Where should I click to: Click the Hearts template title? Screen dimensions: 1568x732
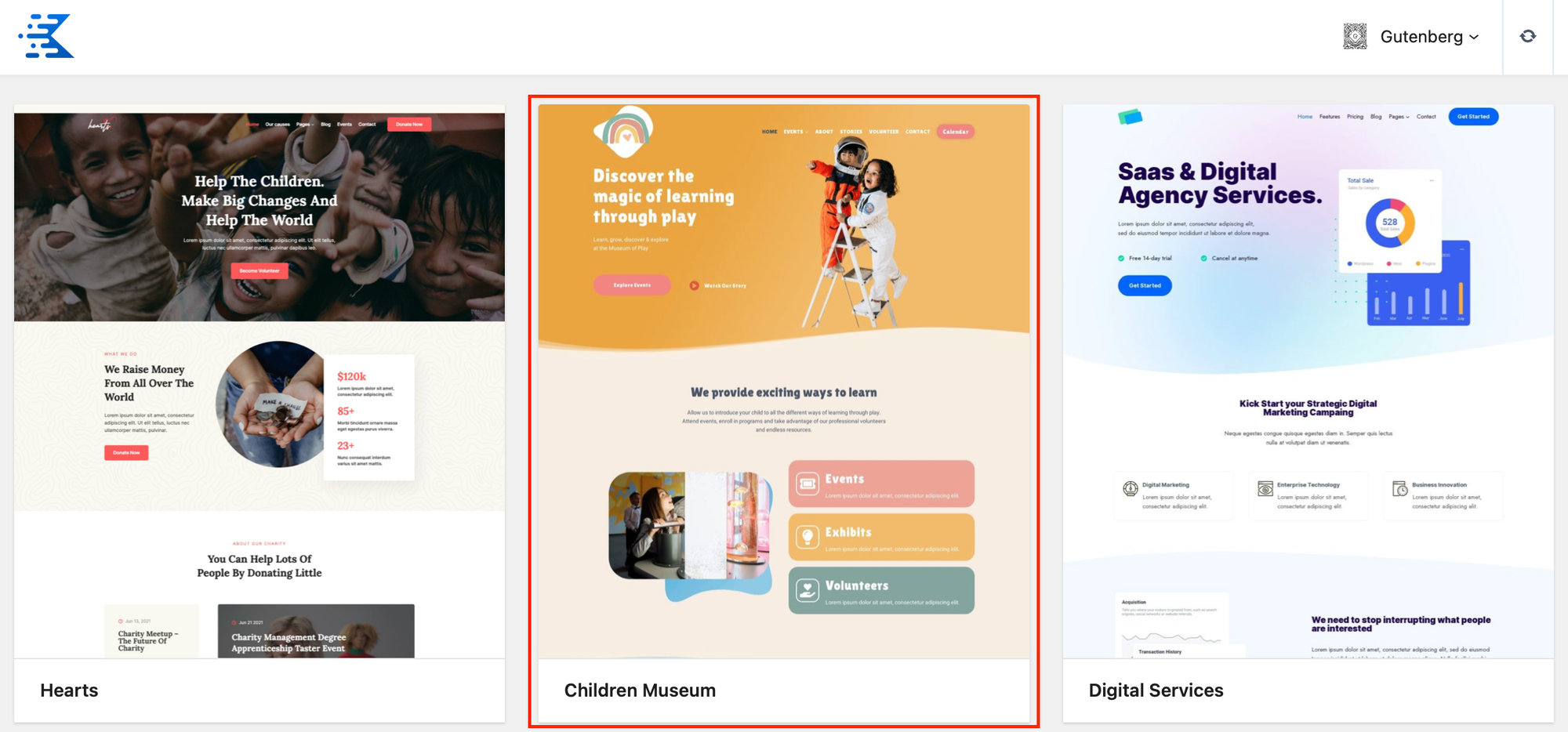tap(69, 690)
